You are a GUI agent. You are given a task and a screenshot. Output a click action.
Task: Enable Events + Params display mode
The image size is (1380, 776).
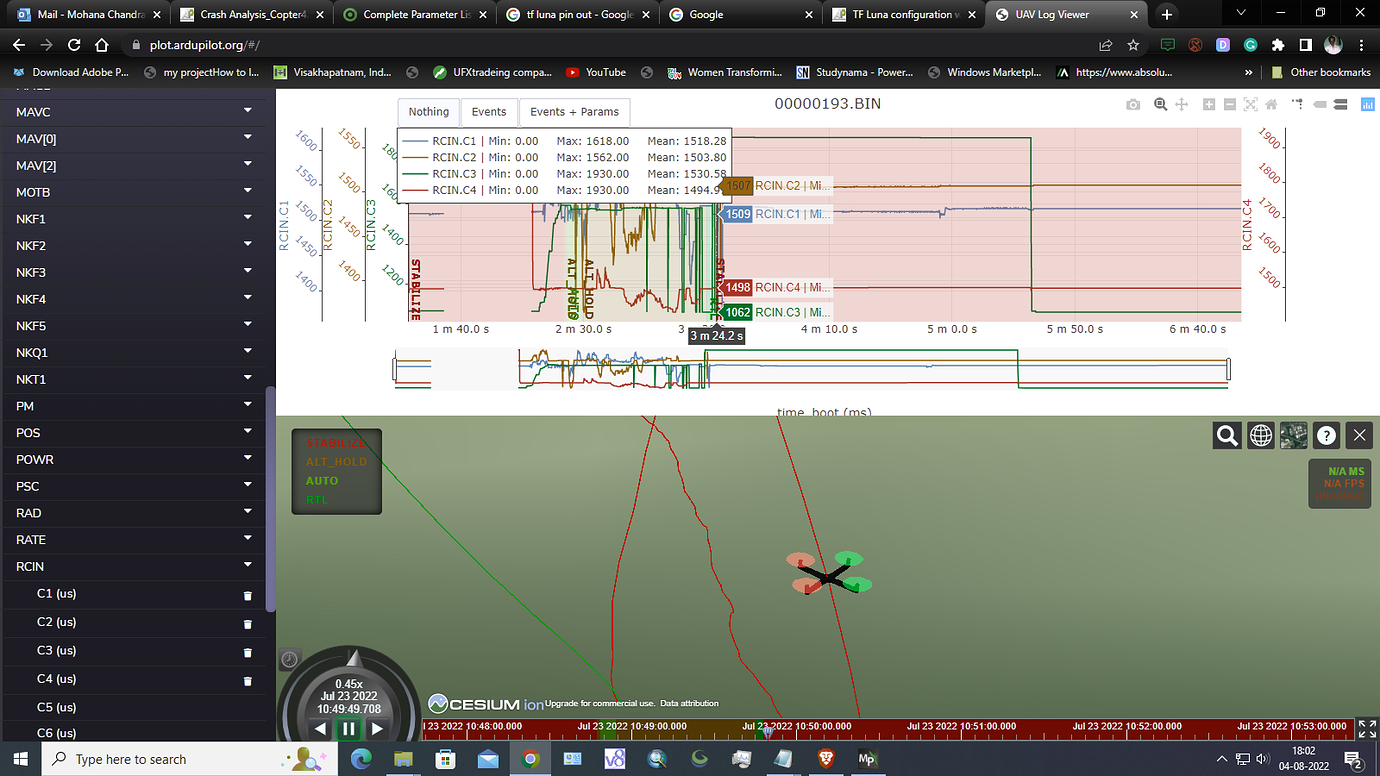point(574,112)
